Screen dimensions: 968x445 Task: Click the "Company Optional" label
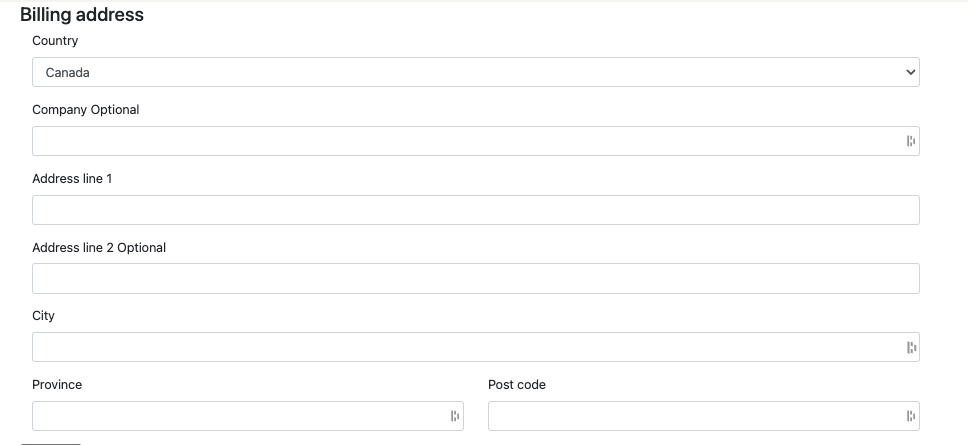[x=86, y=110]
